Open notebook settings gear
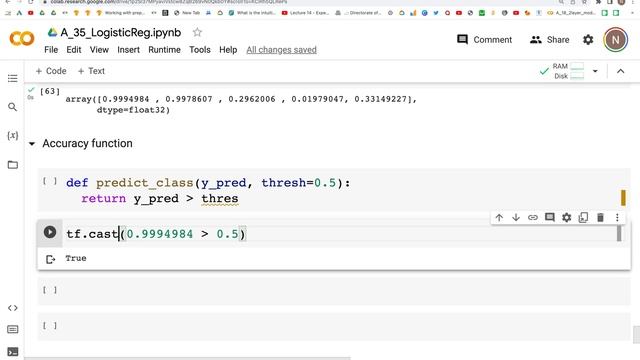 click(x=588, y=40)
